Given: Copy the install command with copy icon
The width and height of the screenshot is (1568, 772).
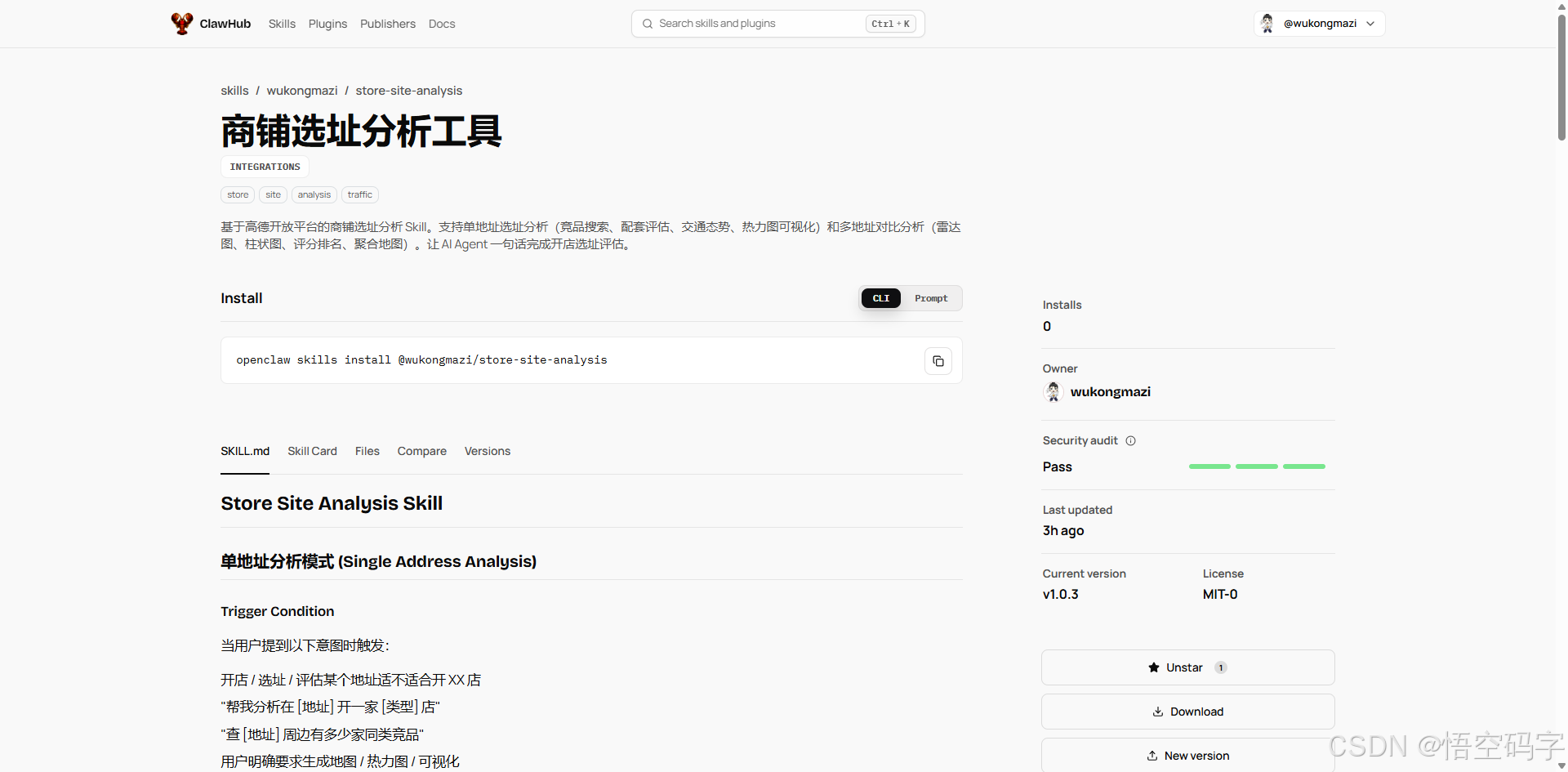Looking at the screenshot, I should (938, 361).
